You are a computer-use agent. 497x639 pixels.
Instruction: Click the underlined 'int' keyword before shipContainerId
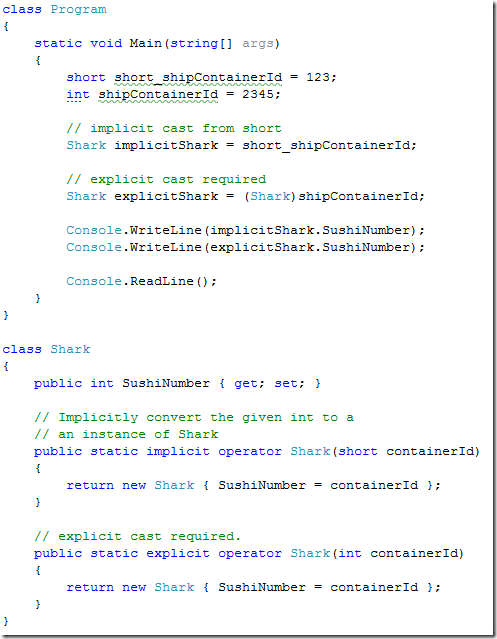pos(78,94)
